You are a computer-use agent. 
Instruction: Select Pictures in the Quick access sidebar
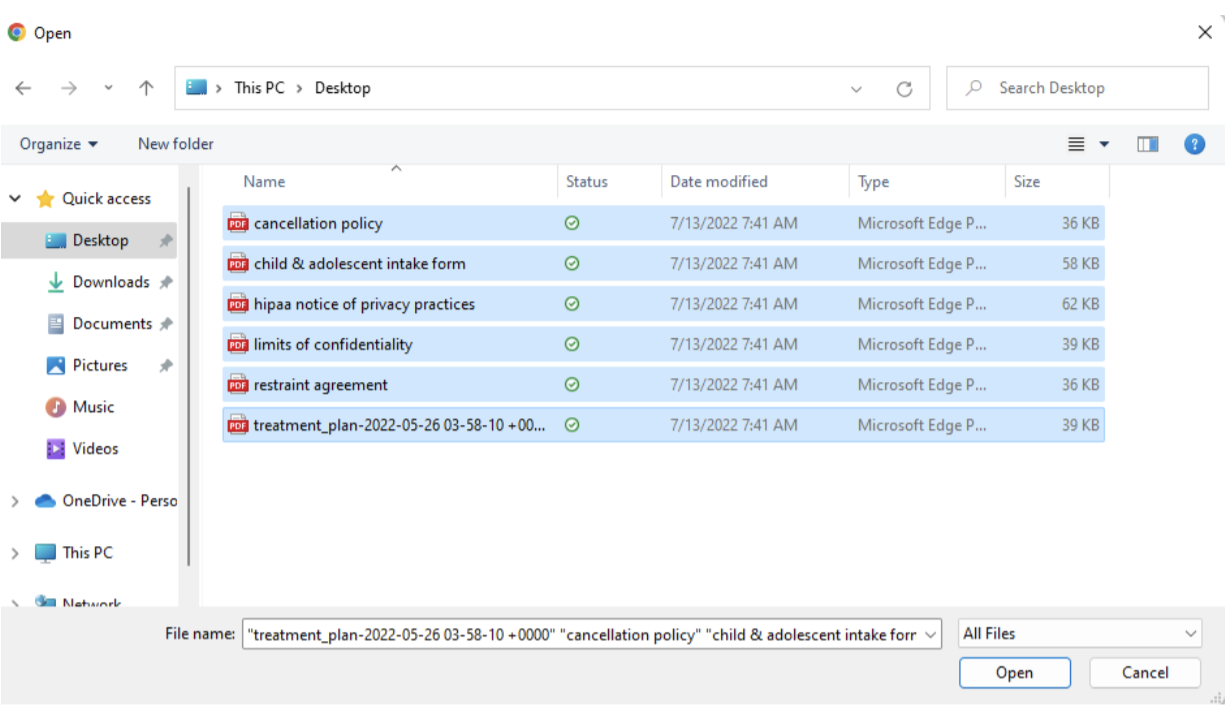point(100,365)
